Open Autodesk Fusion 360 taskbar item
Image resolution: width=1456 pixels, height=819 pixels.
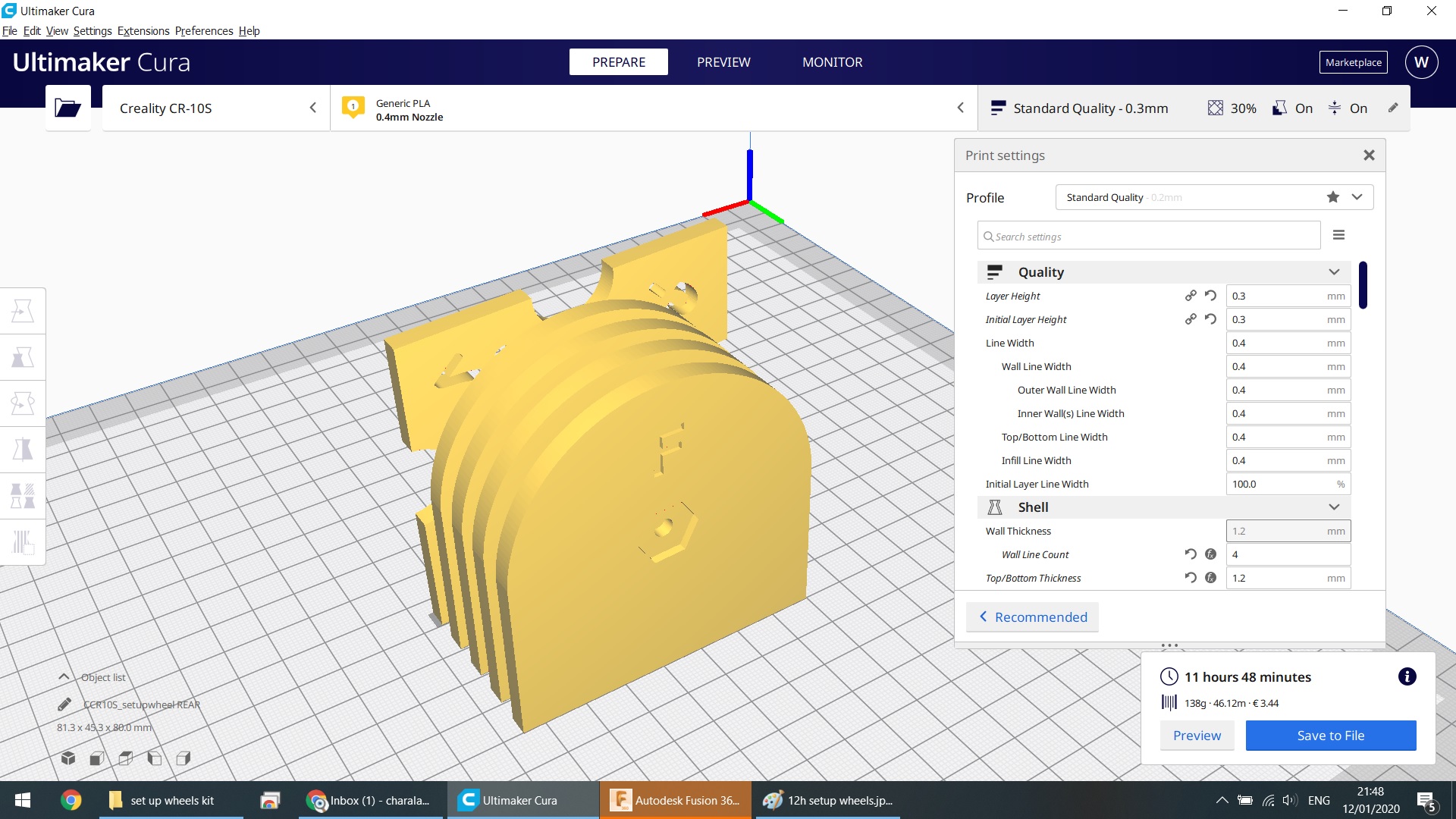pos(676,800)
